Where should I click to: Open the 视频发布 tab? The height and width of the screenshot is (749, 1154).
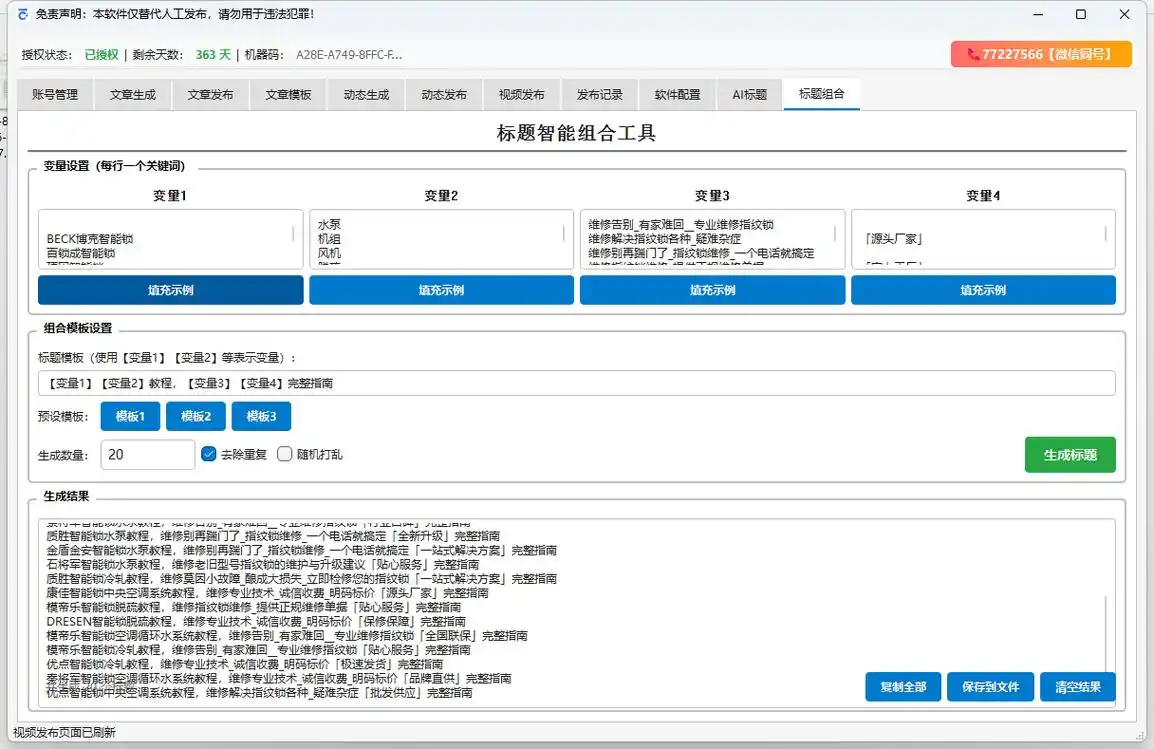pos(522,93)
